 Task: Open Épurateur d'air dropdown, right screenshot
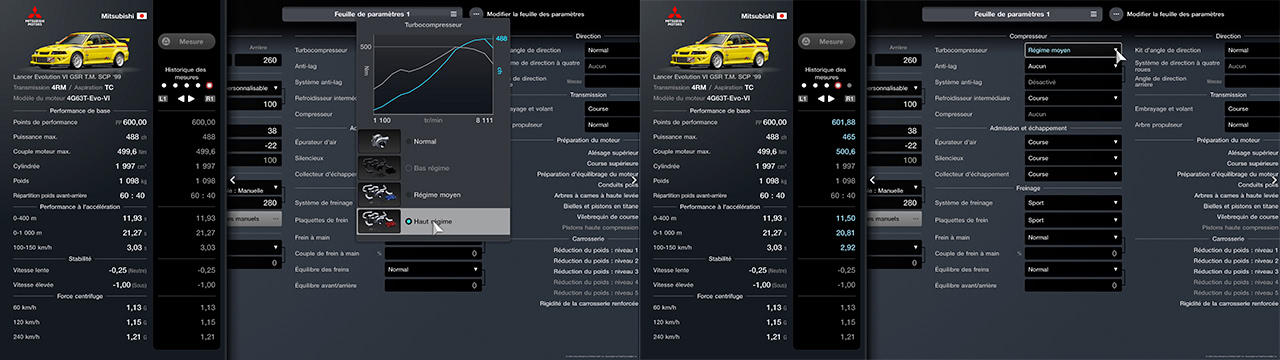point(1073,142)
